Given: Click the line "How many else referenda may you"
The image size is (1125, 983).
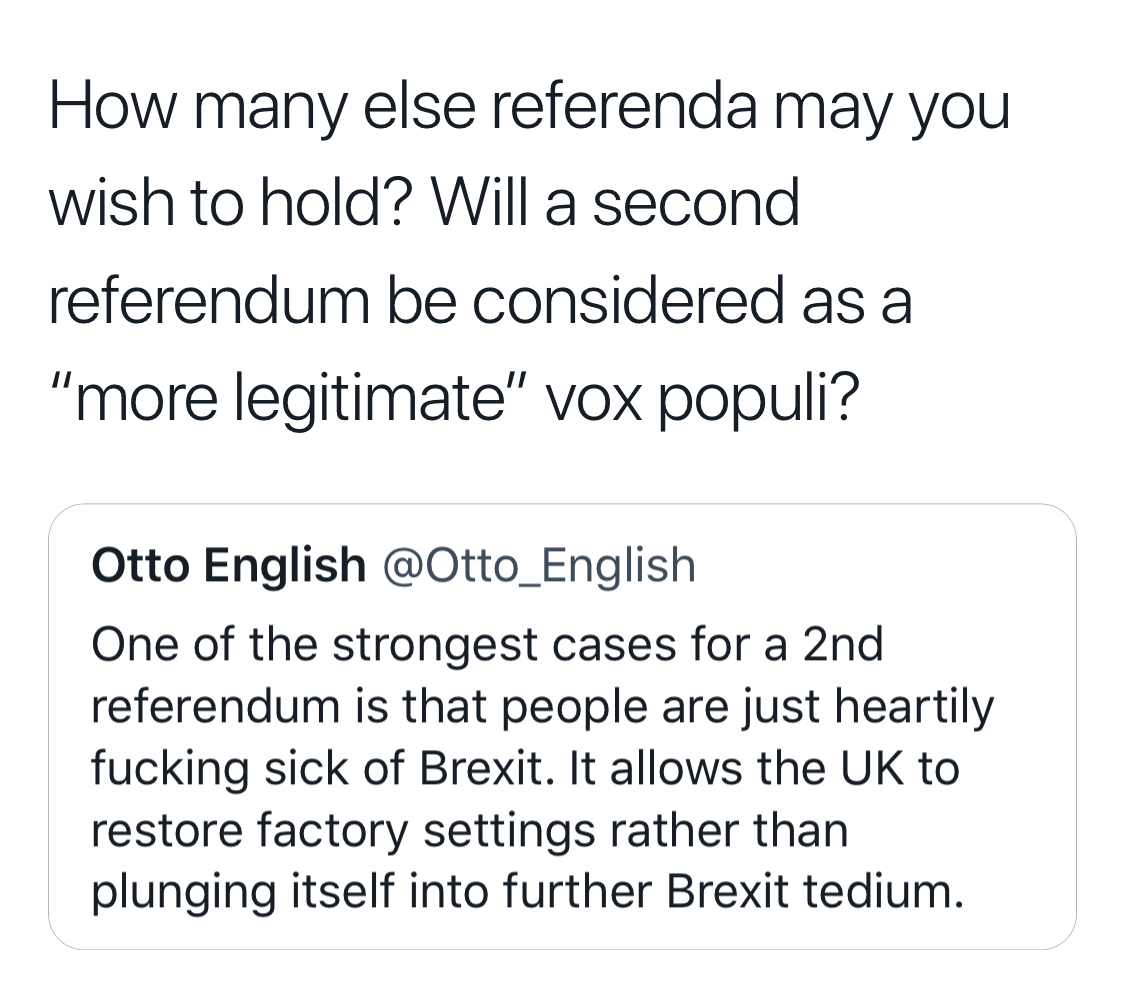Looking at the screenshot, I should [528, 106].
